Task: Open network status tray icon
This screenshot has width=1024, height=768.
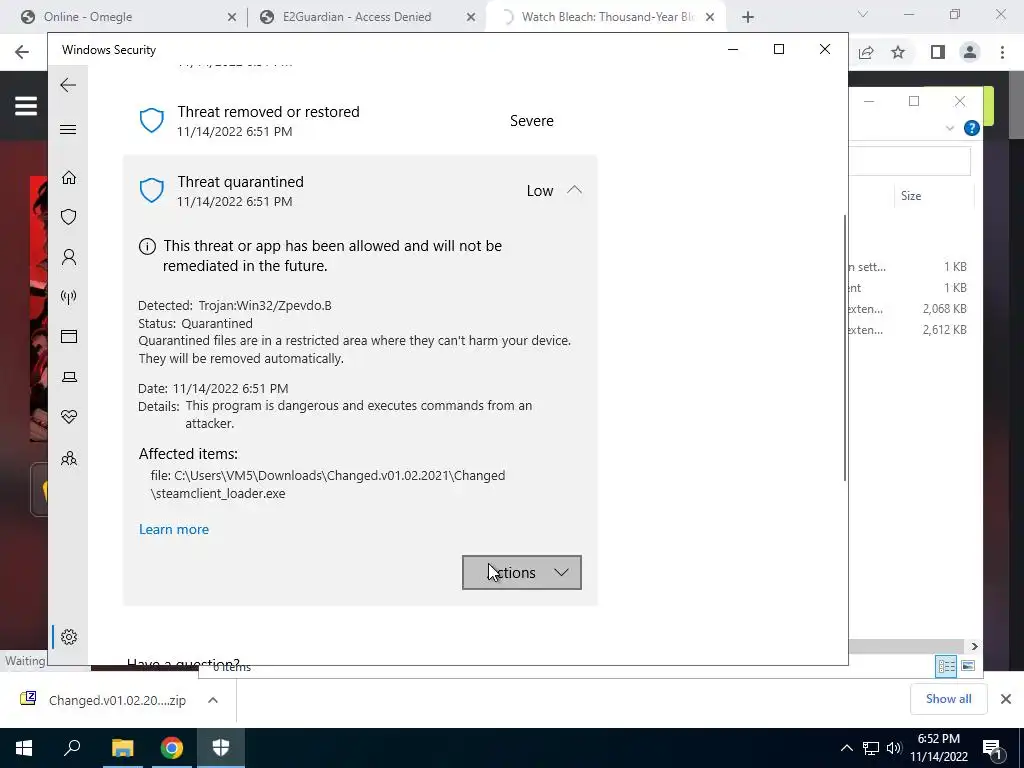Action: (x=871, y=748)
